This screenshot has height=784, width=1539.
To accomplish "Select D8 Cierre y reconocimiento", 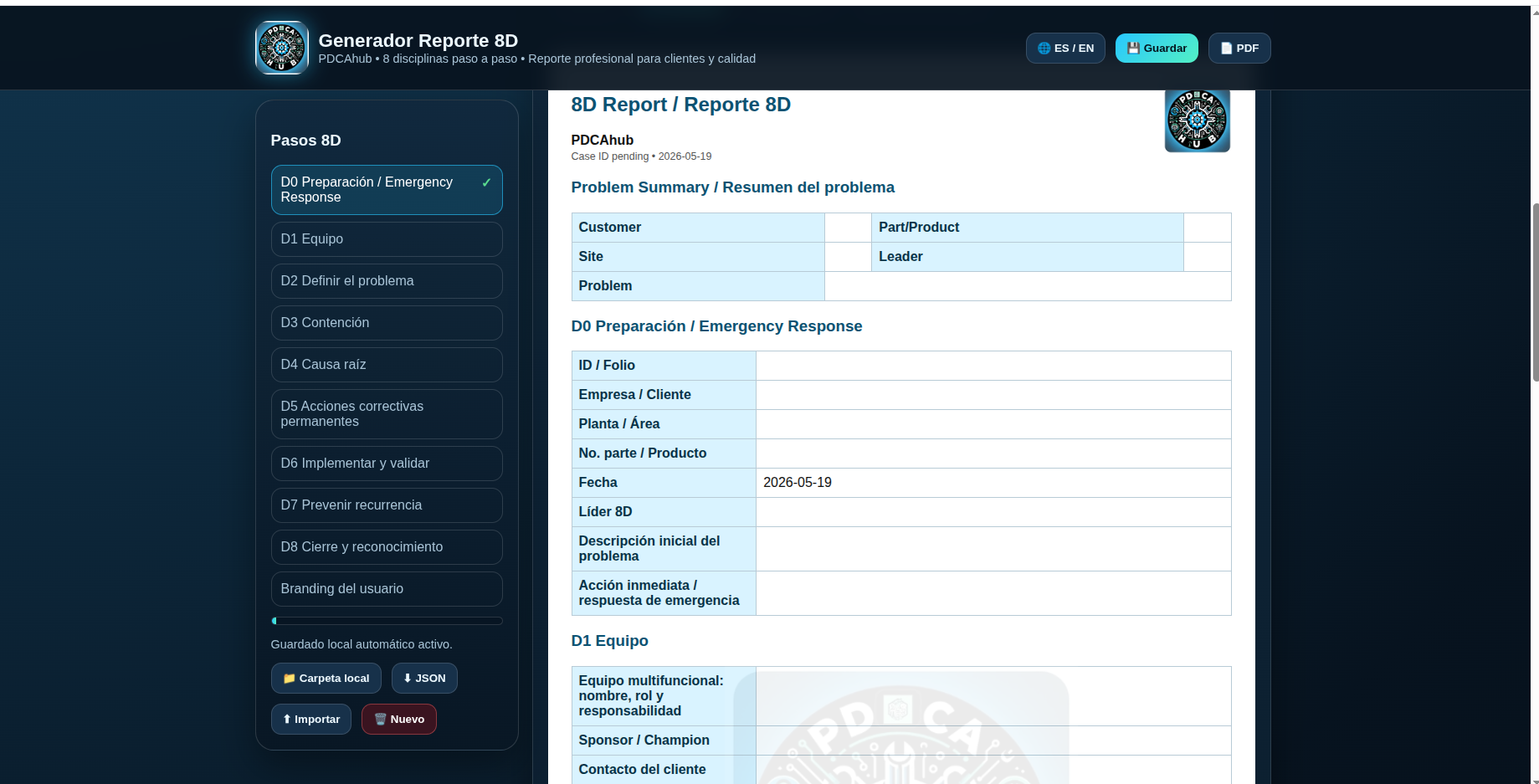I will pyautogui.click(x=387, y=547).
